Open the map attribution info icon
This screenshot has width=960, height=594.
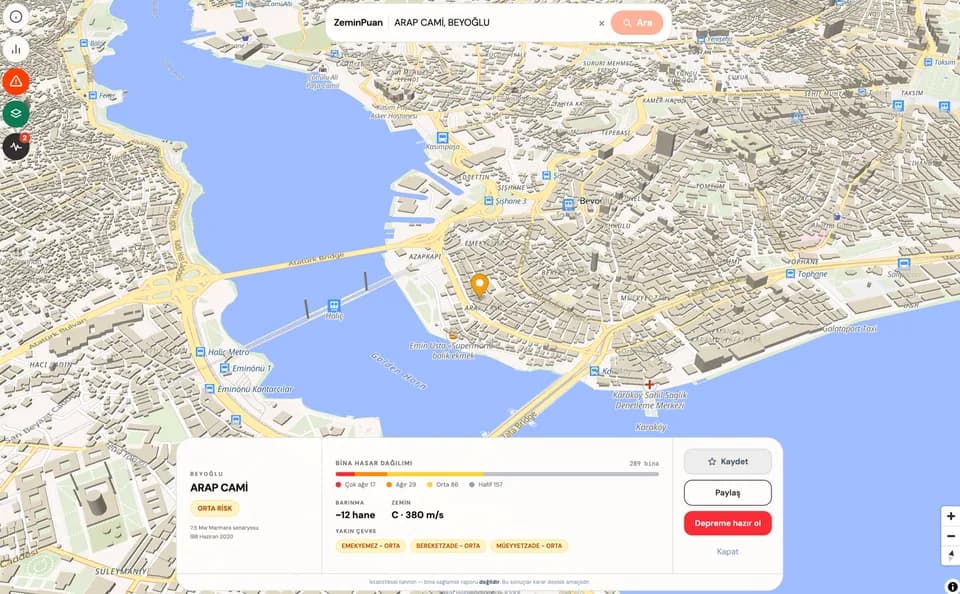pyautogui.click(x=953, y=587)
